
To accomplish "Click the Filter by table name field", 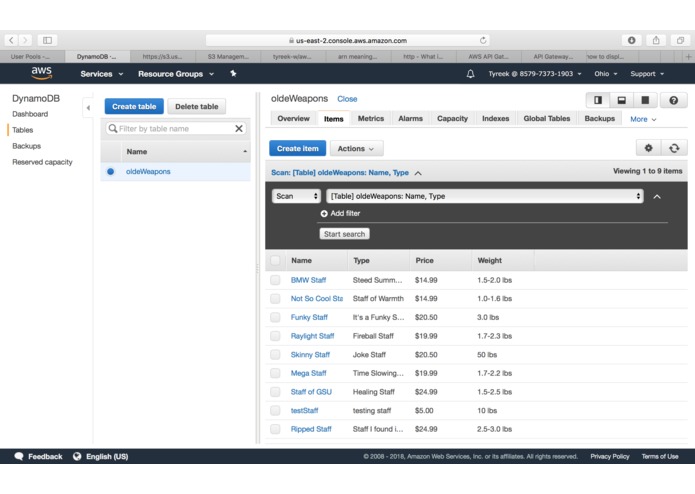I will pos(176,128).
